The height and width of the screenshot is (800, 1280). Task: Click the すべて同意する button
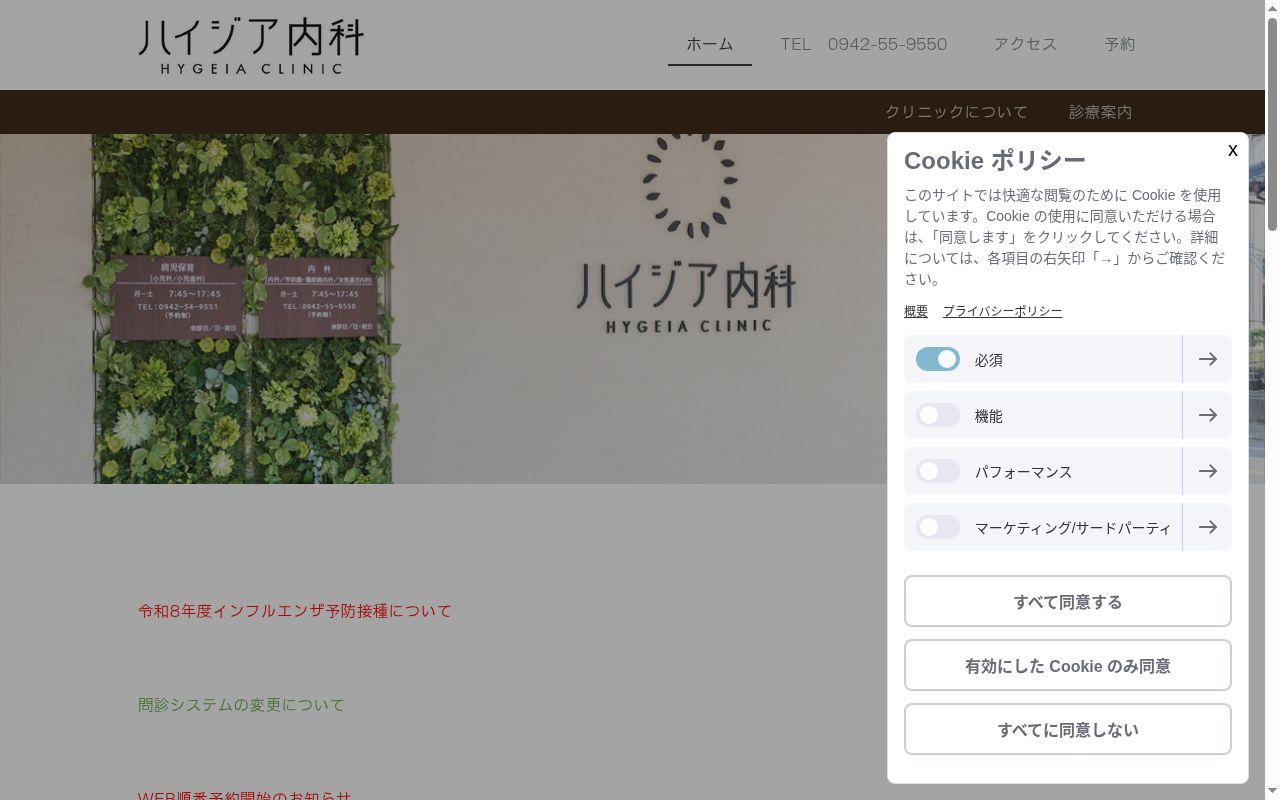pyautogui.click(x=1068, y=601)
